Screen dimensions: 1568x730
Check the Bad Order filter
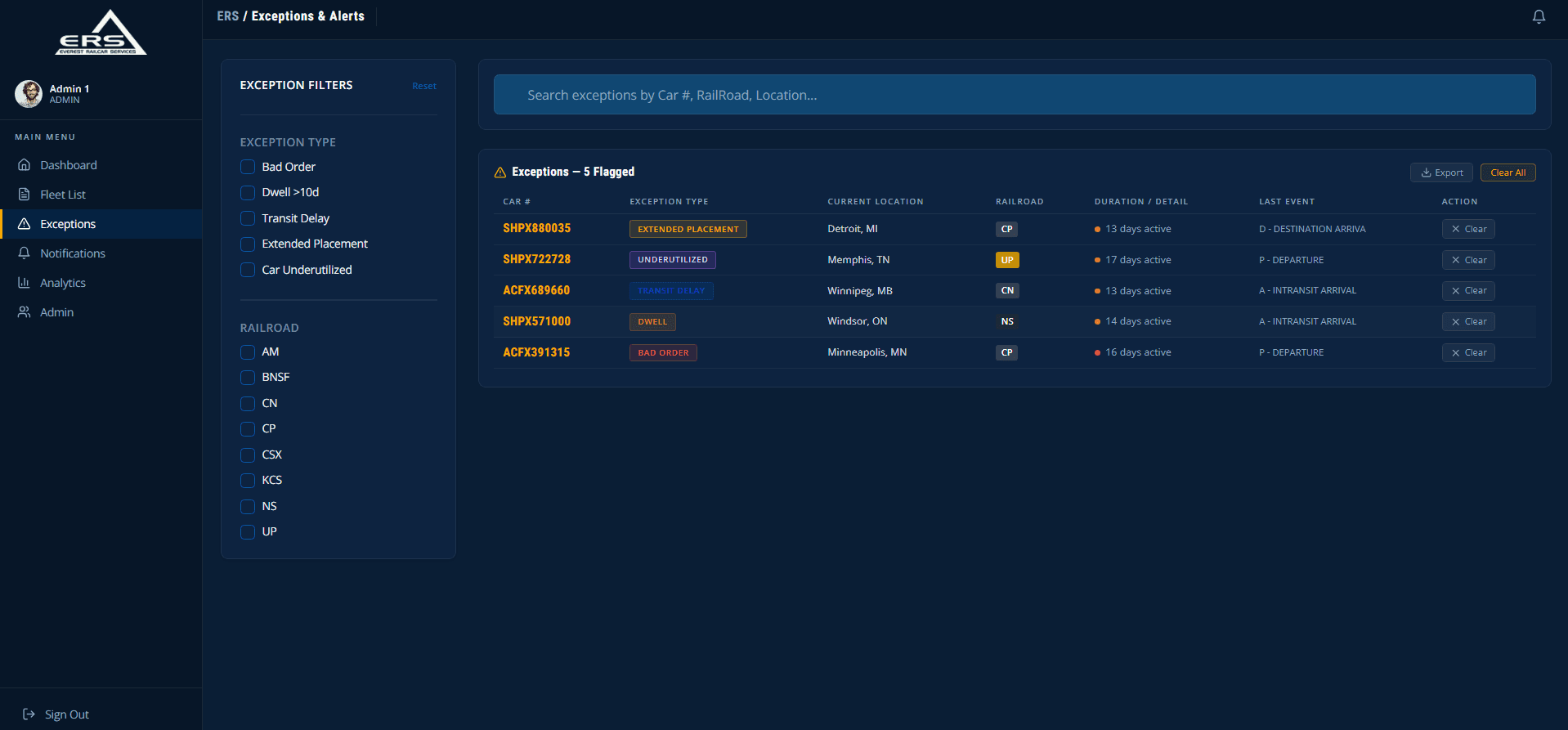coord(248,167)
